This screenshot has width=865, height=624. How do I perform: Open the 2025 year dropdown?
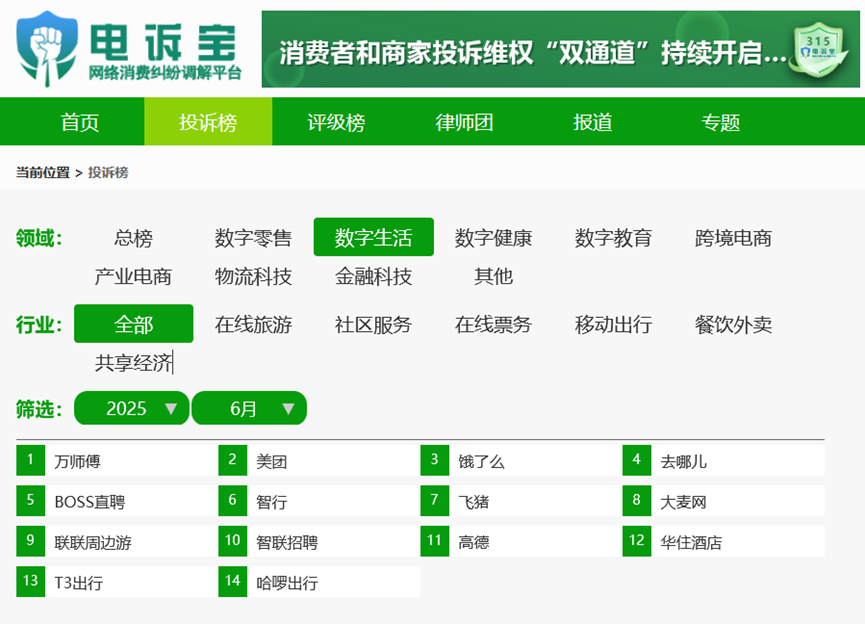[x=132, y=408]
